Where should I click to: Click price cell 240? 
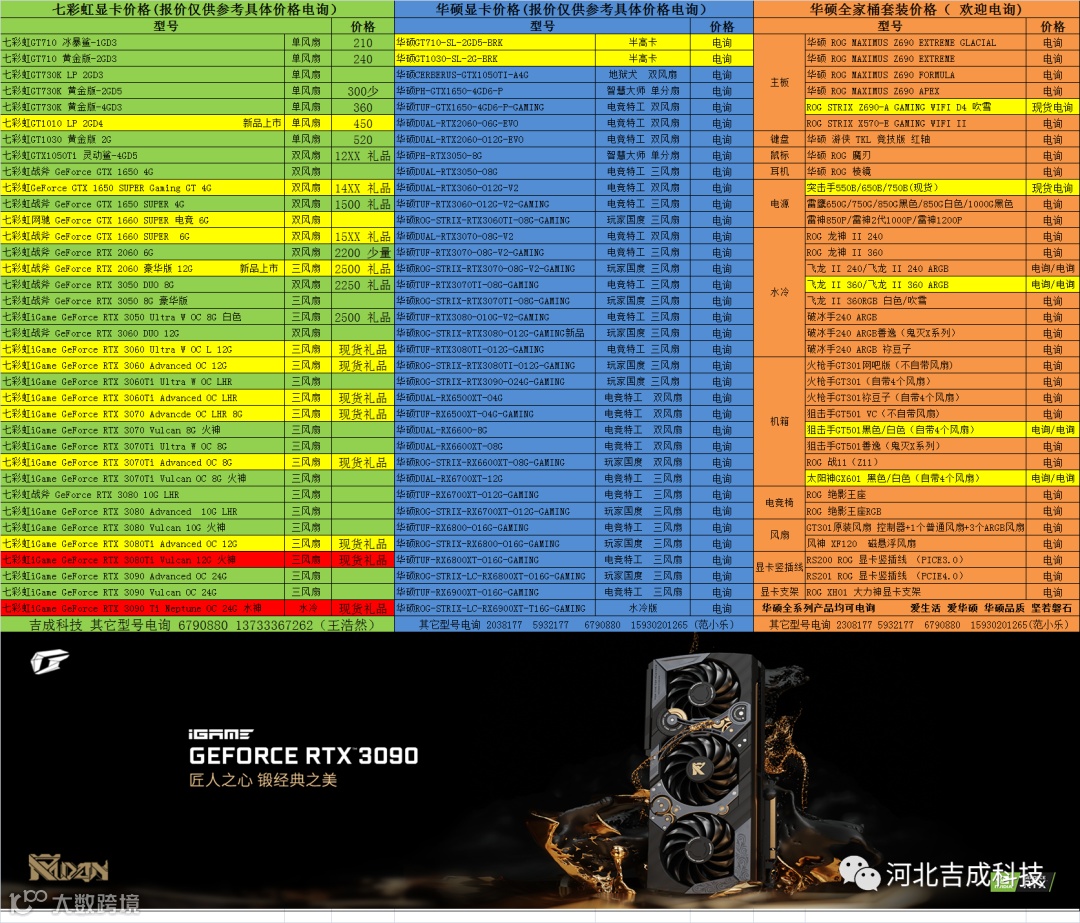363,59
